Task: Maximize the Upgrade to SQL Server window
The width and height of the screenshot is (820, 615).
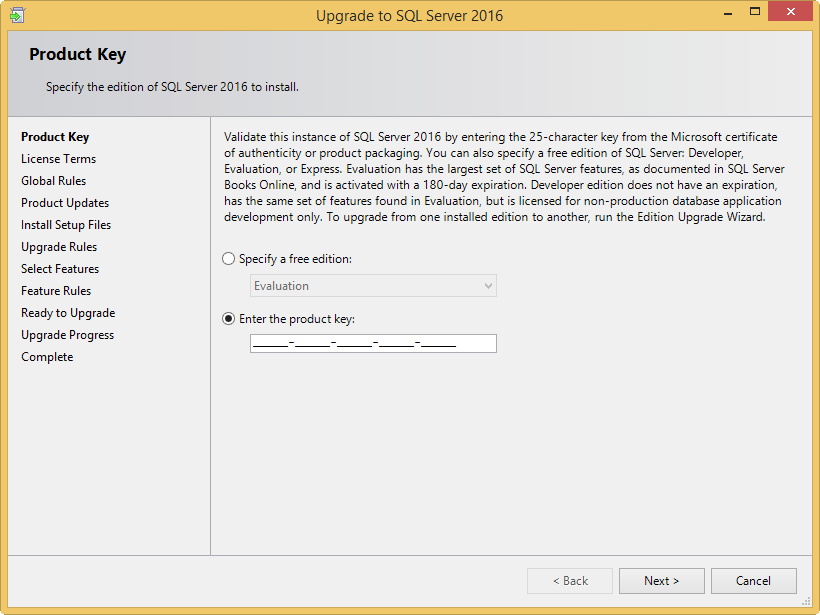Action: click(755, 12)
